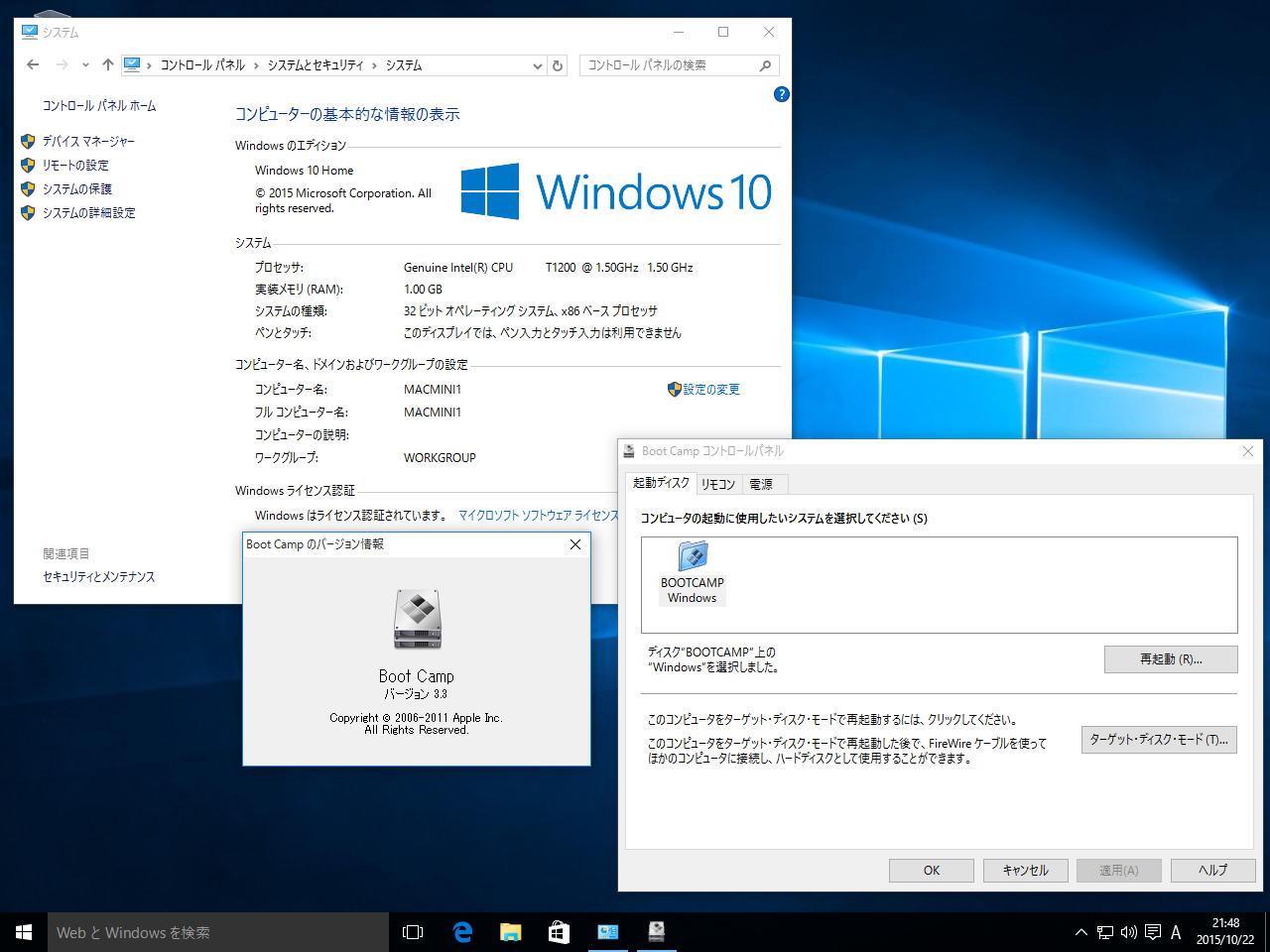Click "Genuine Intel(R) CPU" processor text

point(458,268)
